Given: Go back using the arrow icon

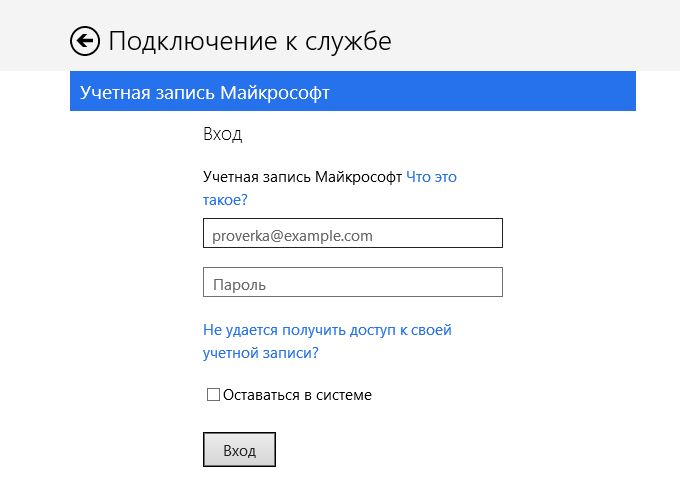Looking at the screenshot, I should pyautogui.click(x=85, y=41).
